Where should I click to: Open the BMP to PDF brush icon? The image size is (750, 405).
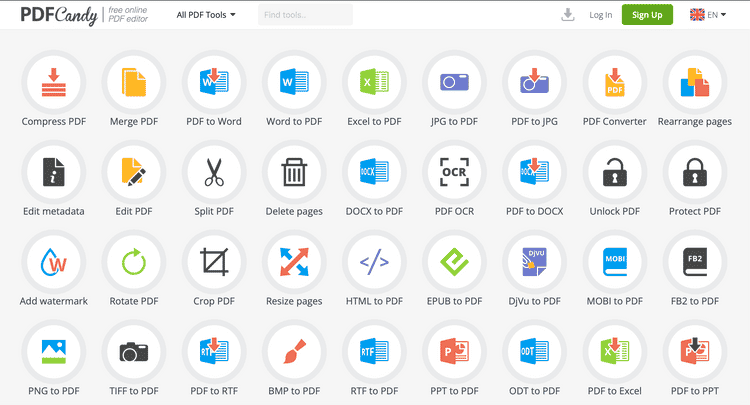click(x=294, y=352)
